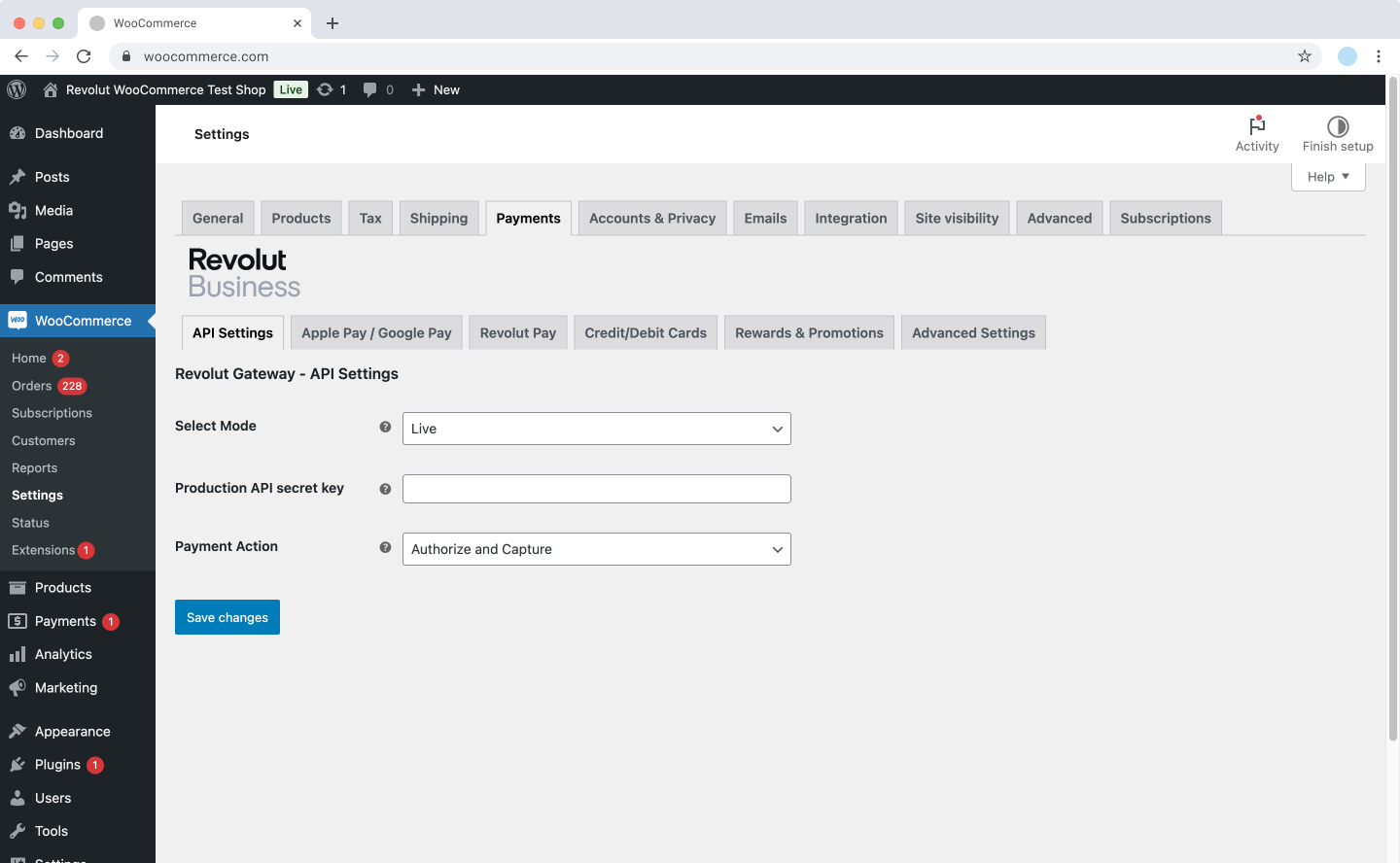Click help icon beside Payment Action
Viewport: 1400px width, 863px height.
click(x=385, y=547)
